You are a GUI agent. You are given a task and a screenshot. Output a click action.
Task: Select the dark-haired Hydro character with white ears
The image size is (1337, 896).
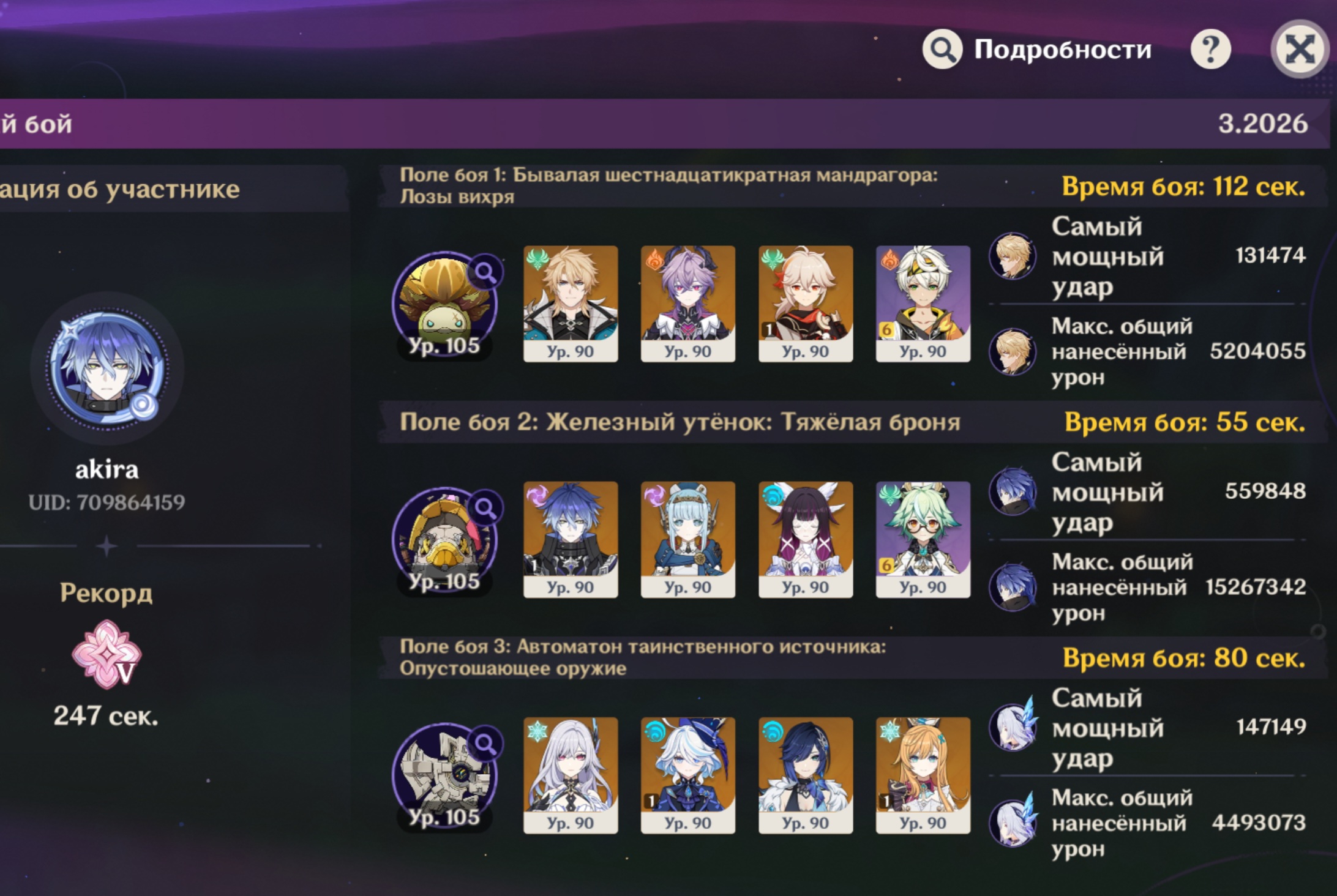(x=806, y=539)
